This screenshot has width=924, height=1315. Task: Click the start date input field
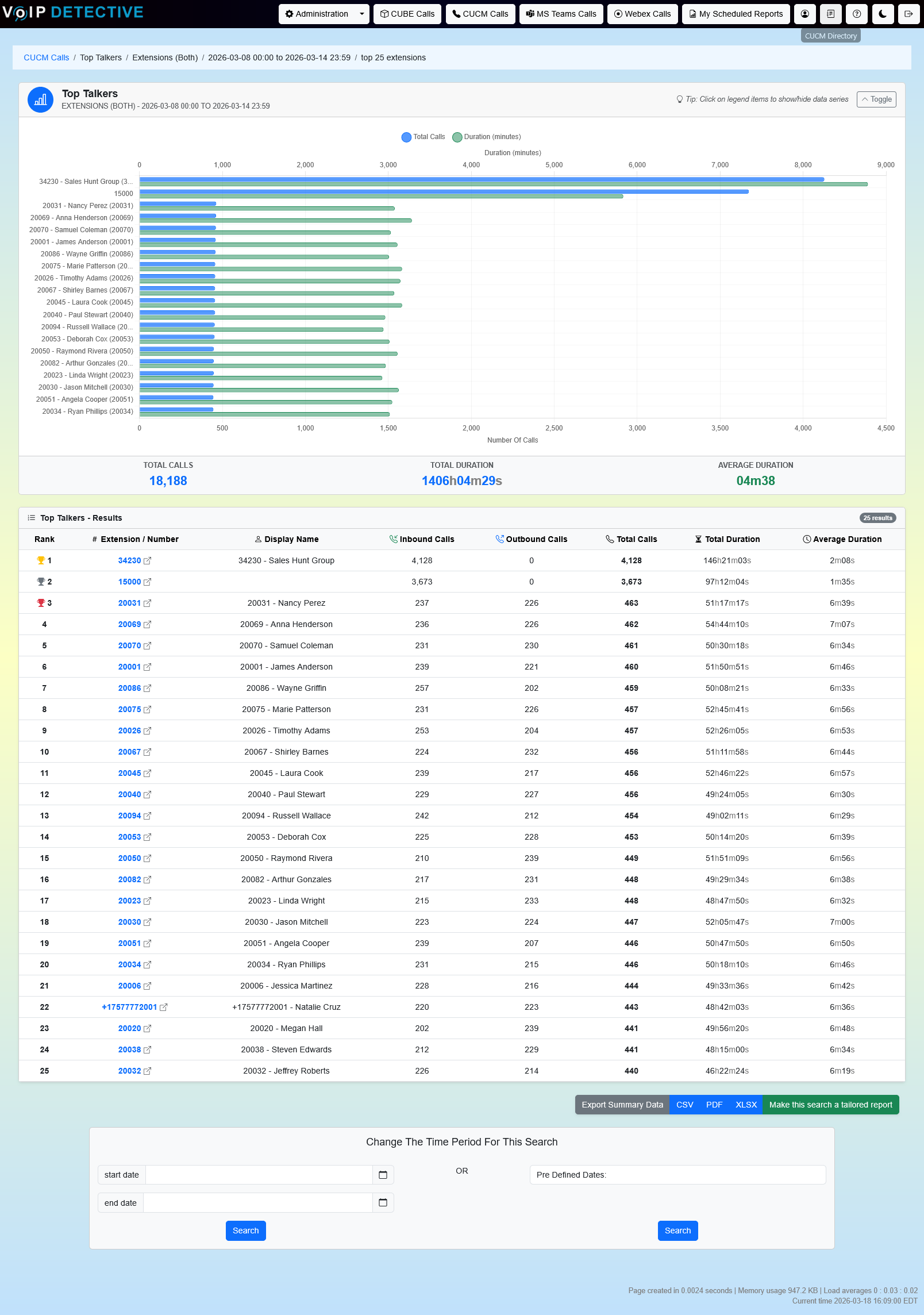coord(259,1175)
